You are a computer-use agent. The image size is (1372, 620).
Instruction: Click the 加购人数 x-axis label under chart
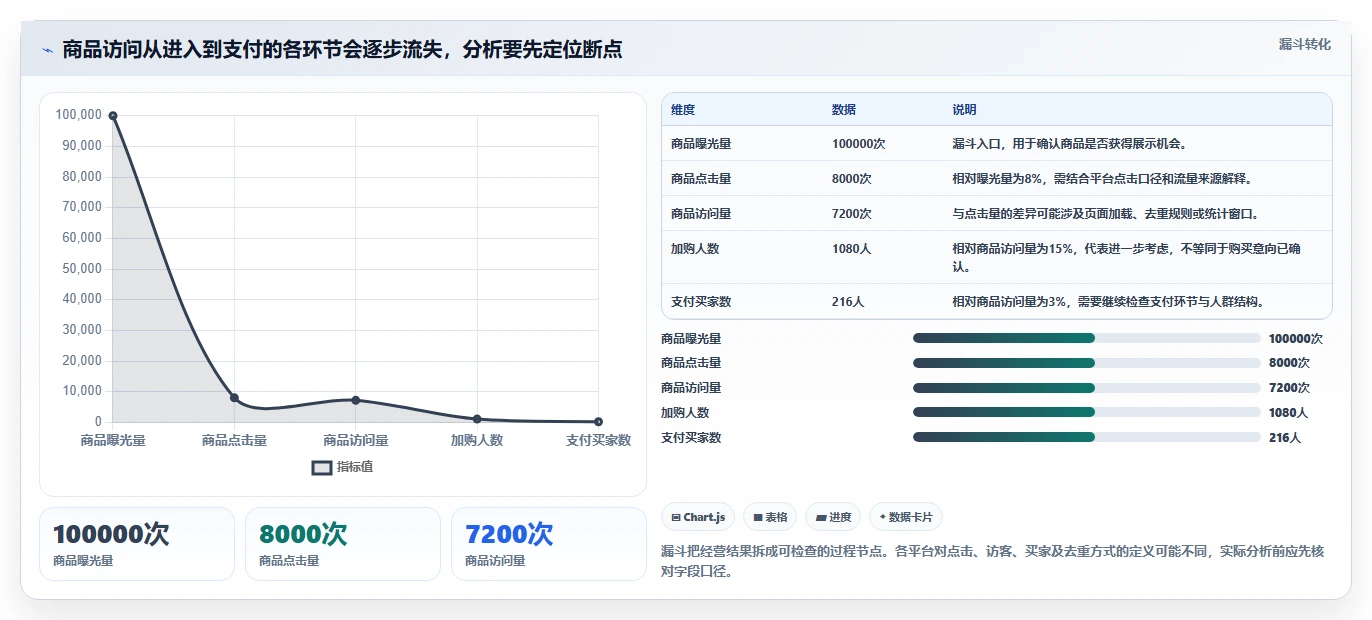click(477, 440)
